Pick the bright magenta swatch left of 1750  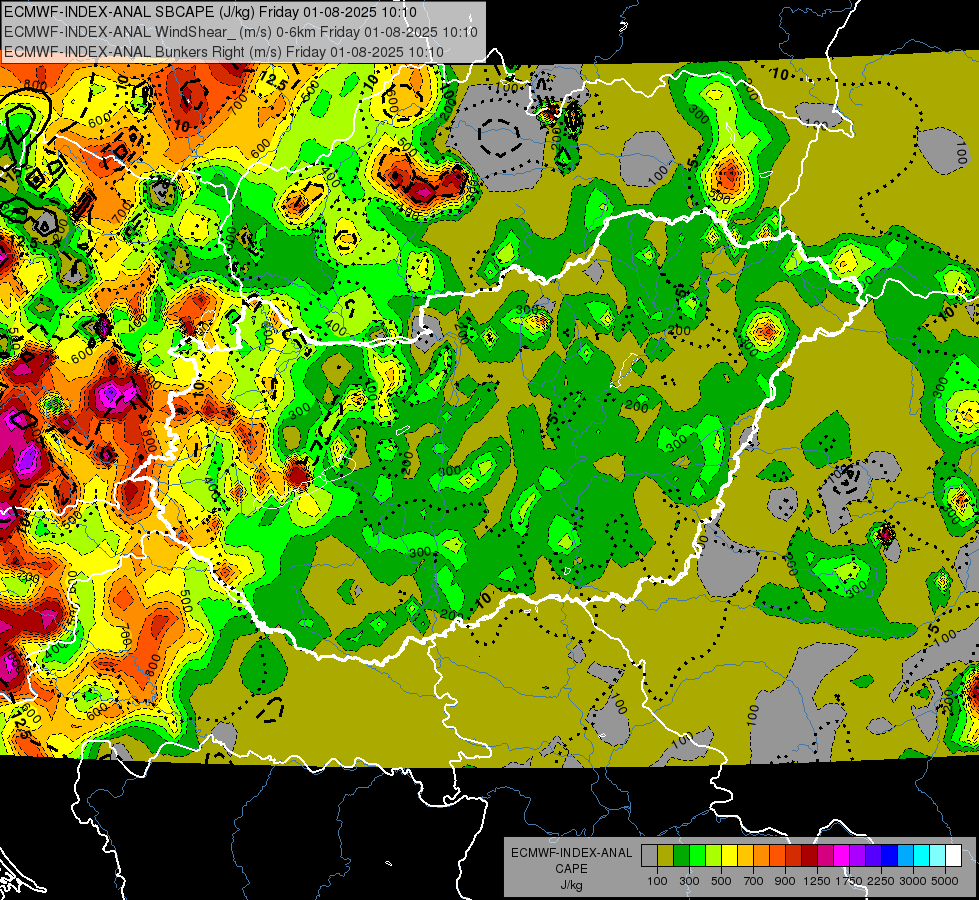click(842, 855)
